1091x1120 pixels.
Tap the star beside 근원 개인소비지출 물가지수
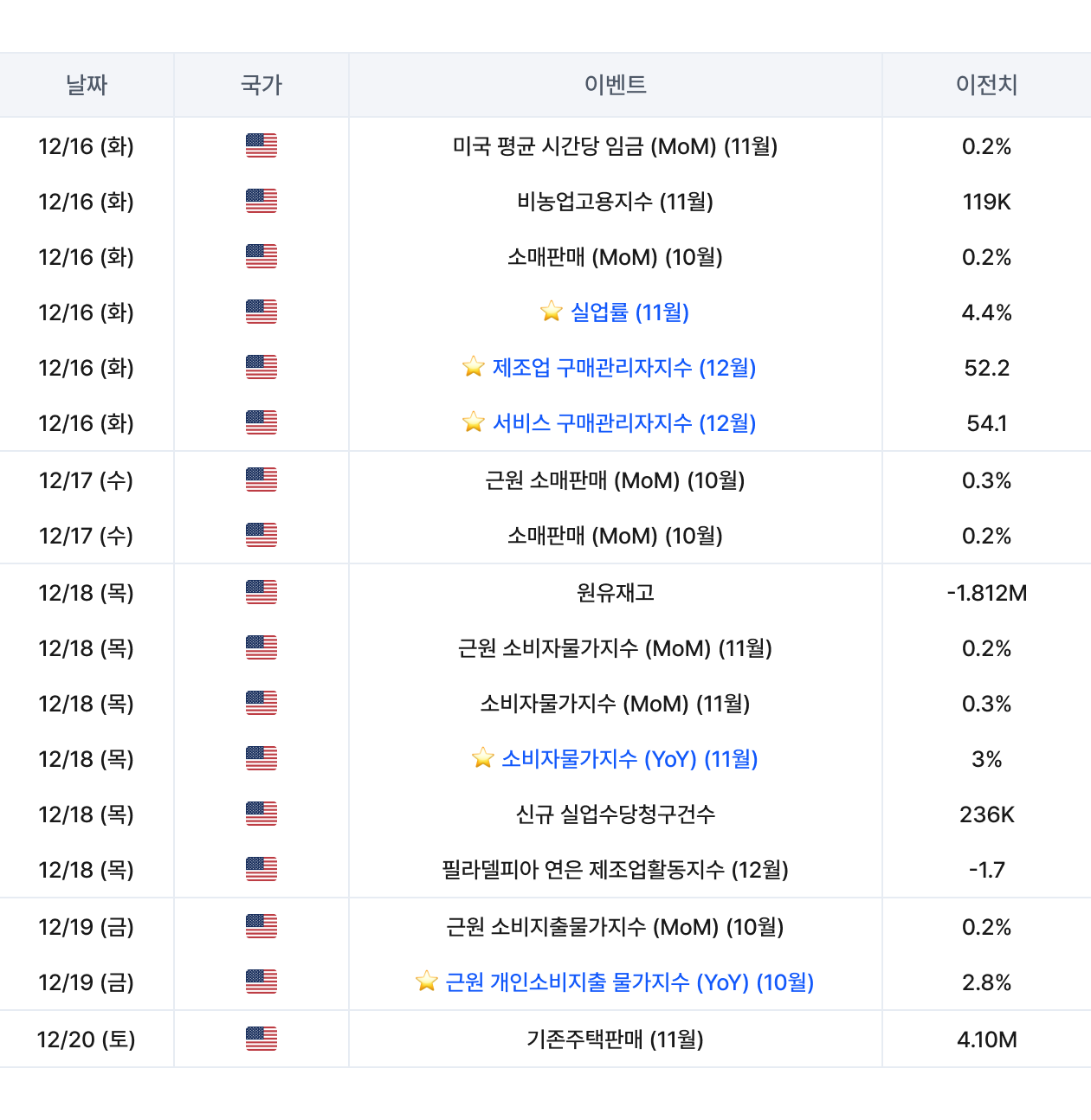(x=426, y=982)
